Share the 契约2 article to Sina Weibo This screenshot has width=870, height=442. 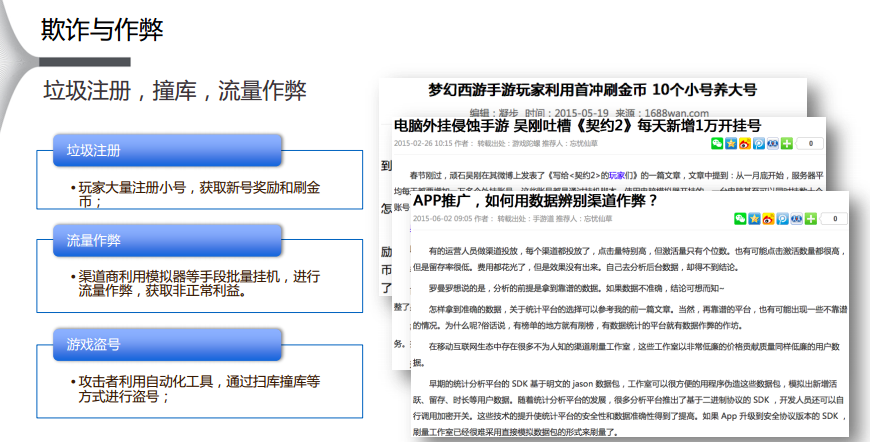[x=745, y=144]
